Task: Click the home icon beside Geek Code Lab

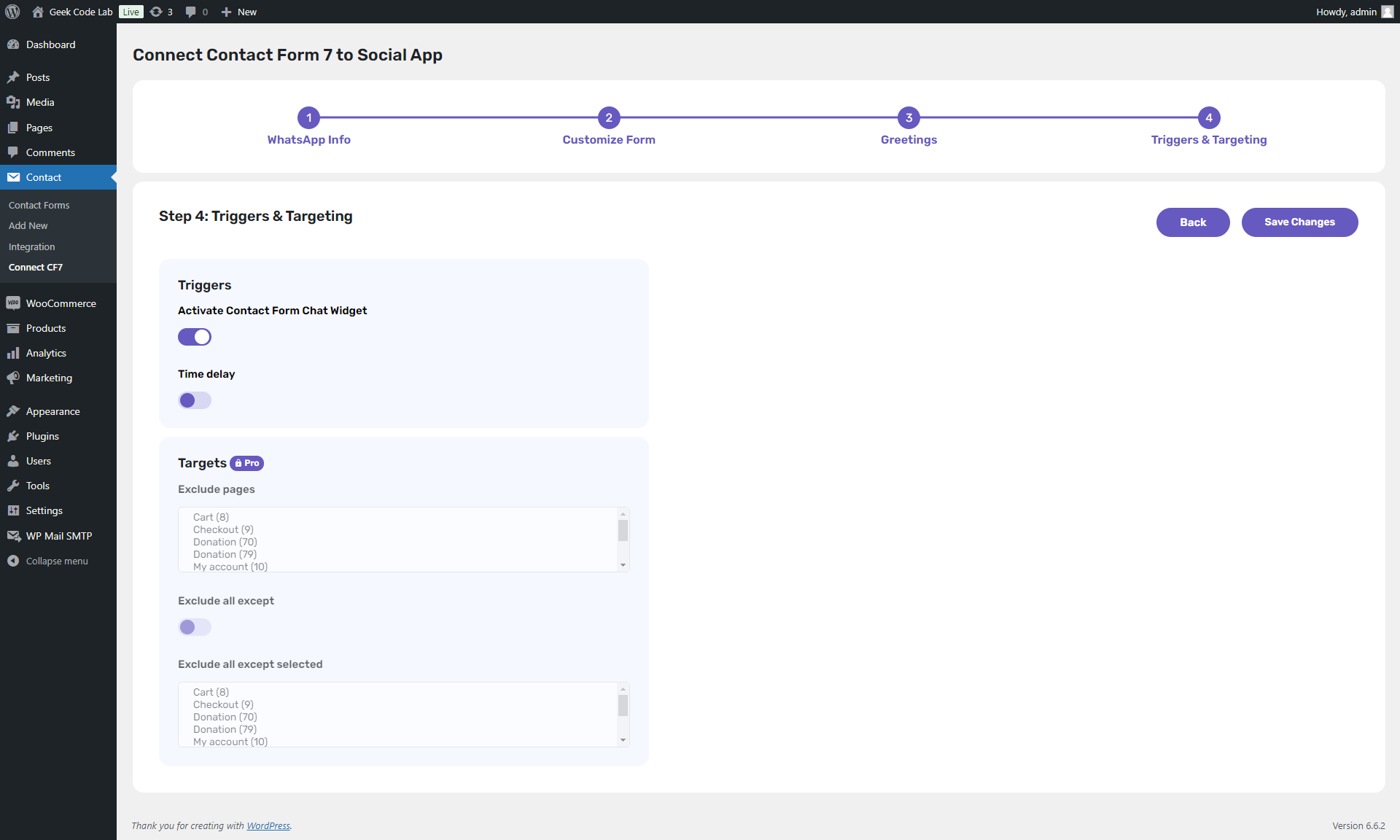Action: [38, 12]
